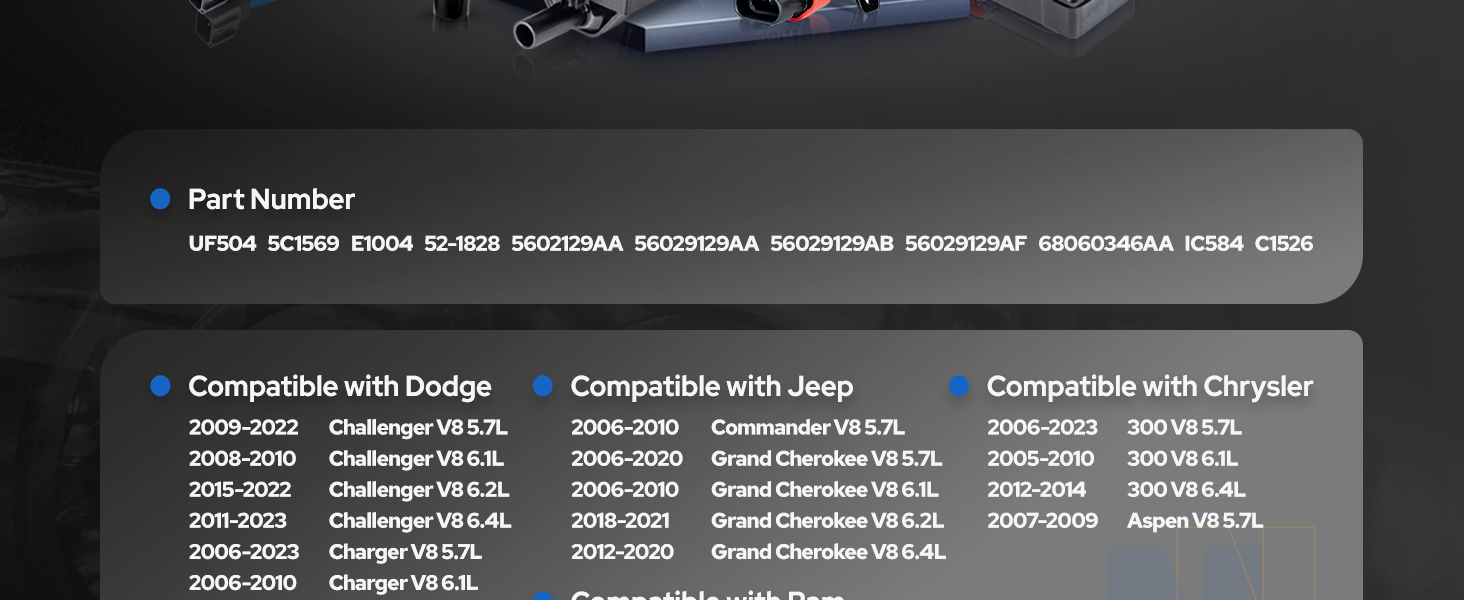Click Chrysler 300 V8 5.7L text

(x=1184, y=427)
